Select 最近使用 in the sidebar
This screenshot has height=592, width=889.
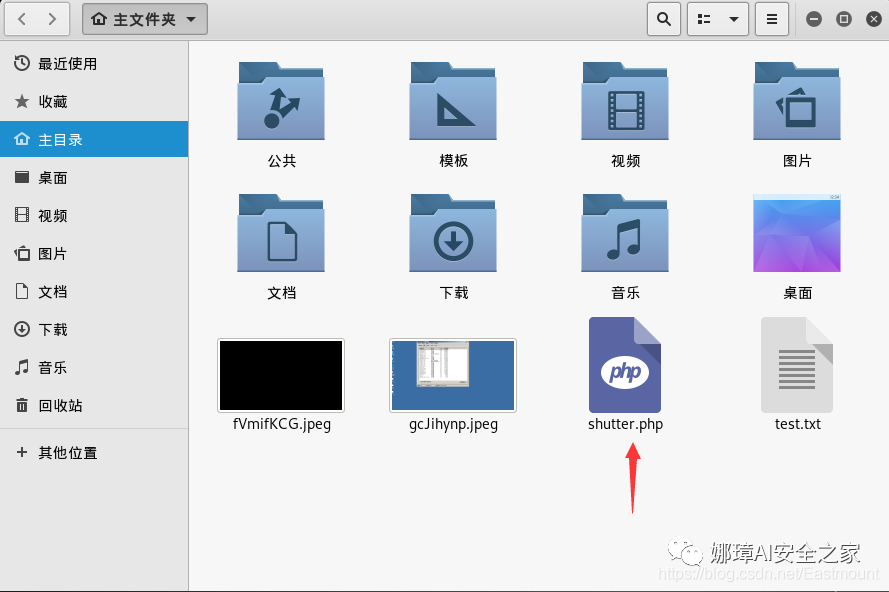click(x=94, y=64)
